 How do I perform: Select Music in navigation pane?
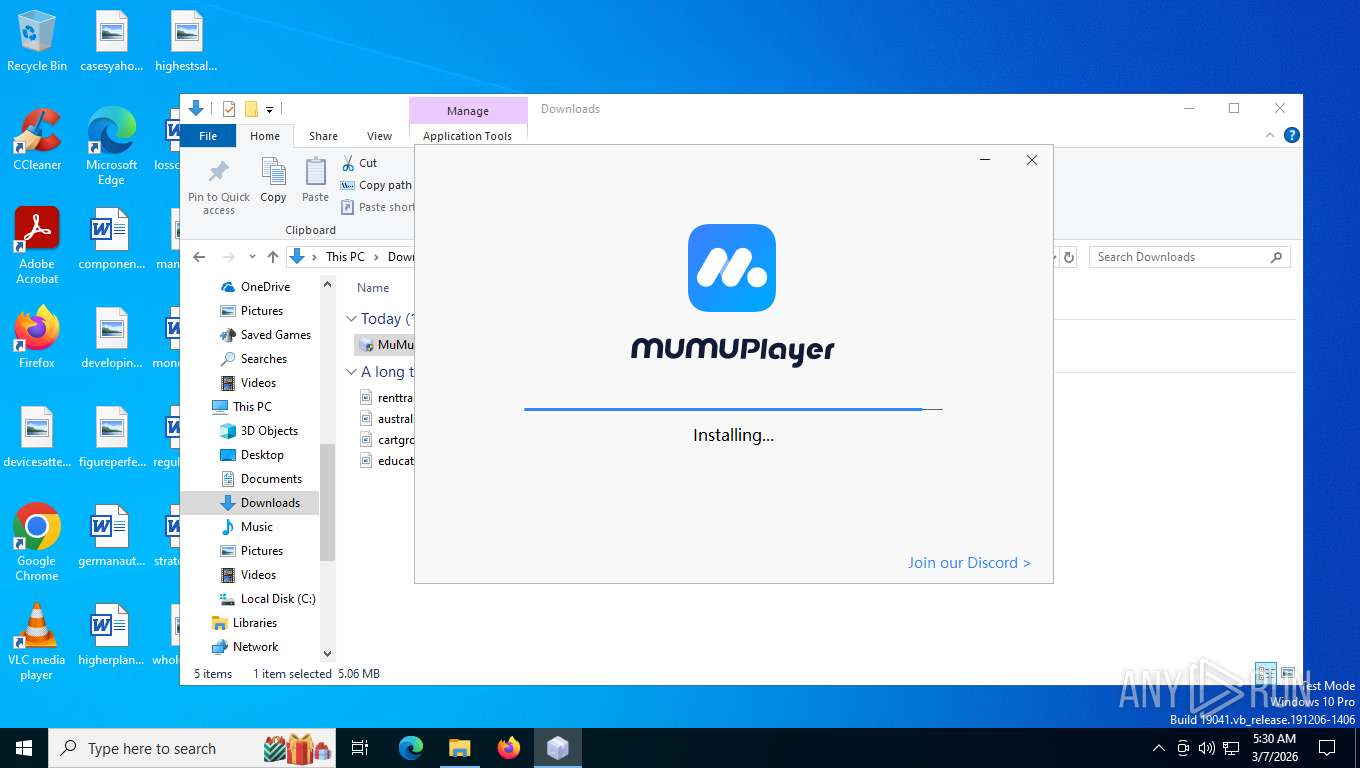pos(246,527)
